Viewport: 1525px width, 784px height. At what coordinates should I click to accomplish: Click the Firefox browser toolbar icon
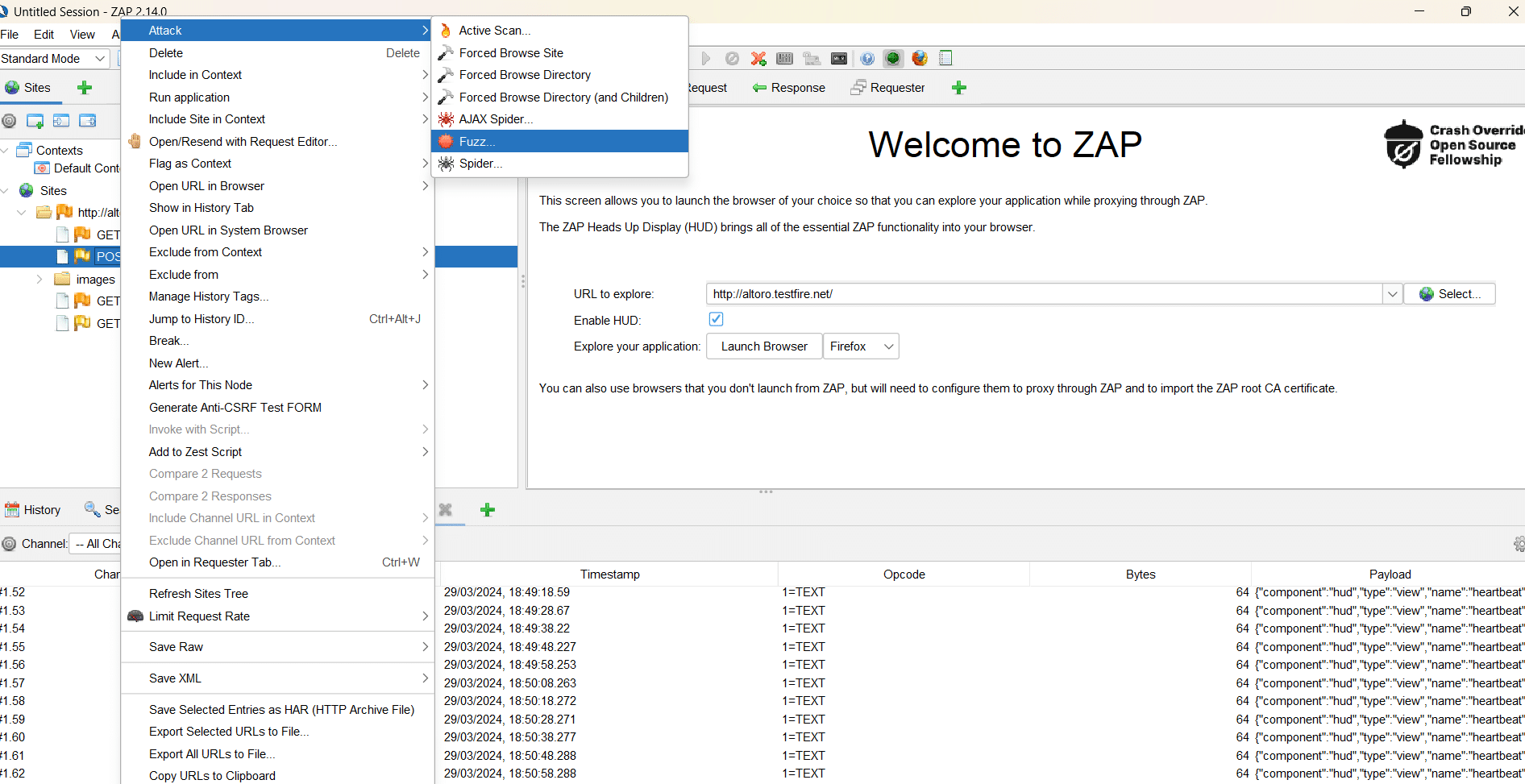pos(920,58)
